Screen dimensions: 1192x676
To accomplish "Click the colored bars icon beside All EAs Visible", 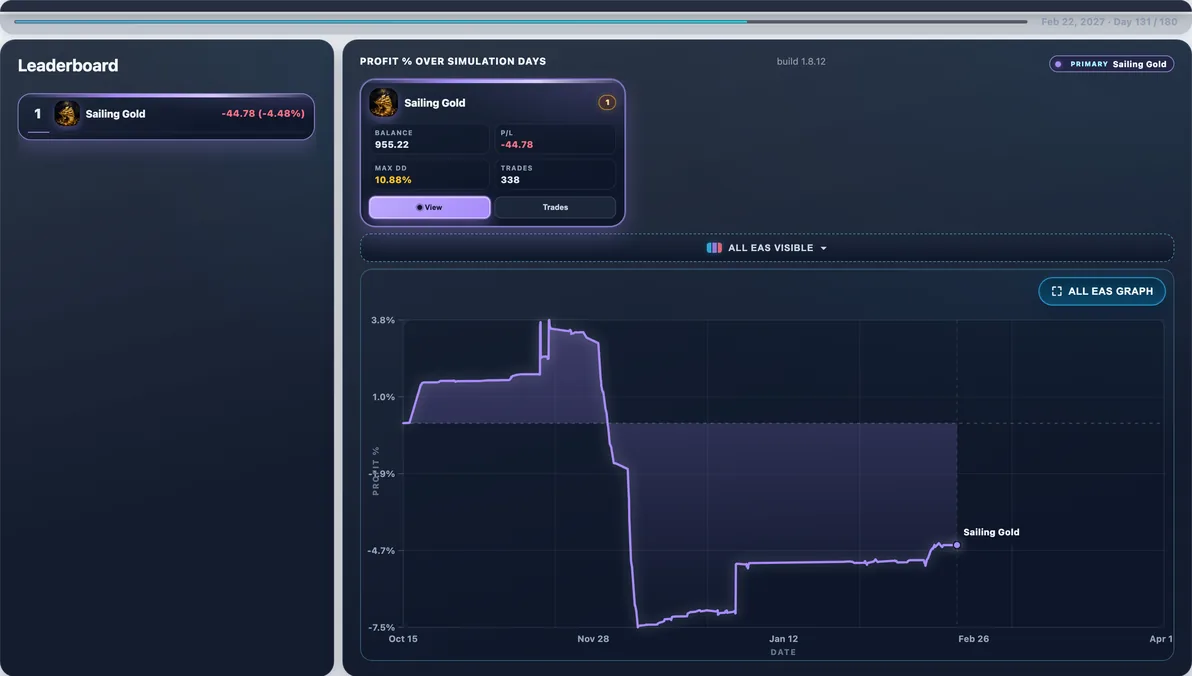I will tap(714, 248).
